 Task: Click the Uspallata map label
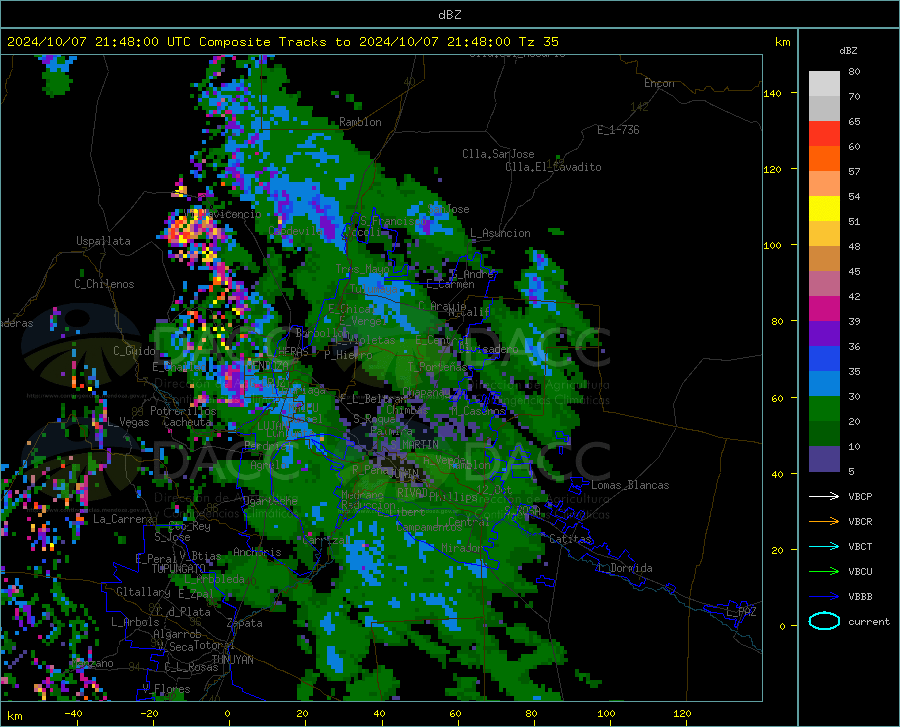click(103, 241)
